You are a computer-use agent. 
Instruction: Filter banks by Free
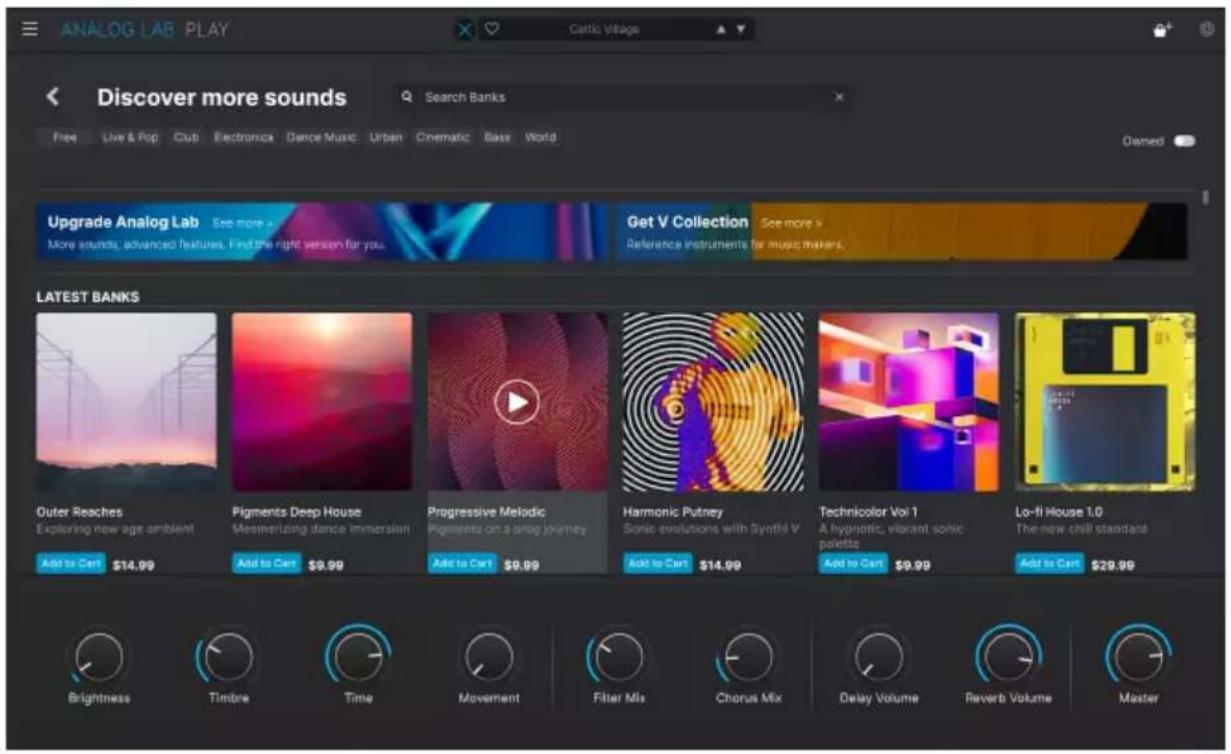click(x=65, y=138)
